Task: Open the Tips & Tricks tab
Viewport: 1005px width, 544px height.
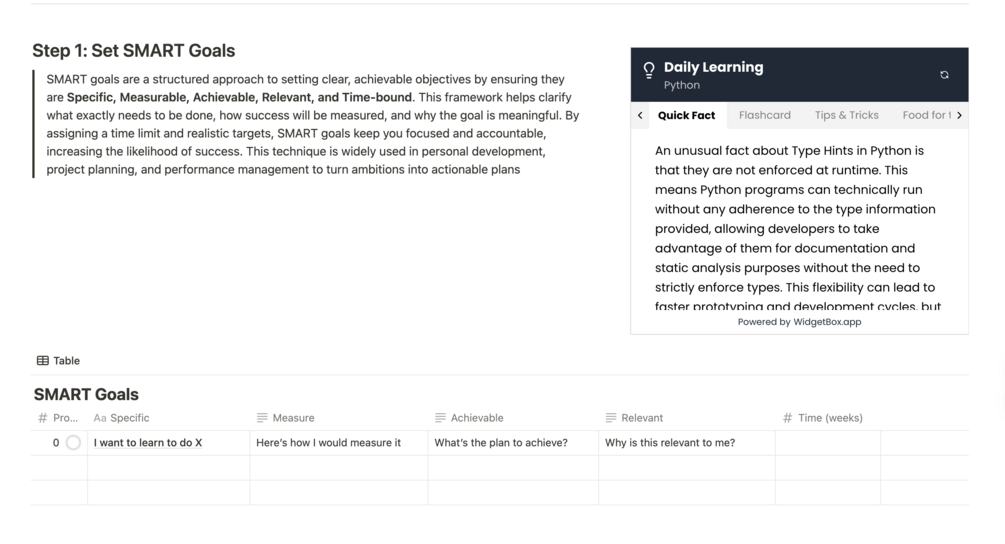Action: (846, 115)
